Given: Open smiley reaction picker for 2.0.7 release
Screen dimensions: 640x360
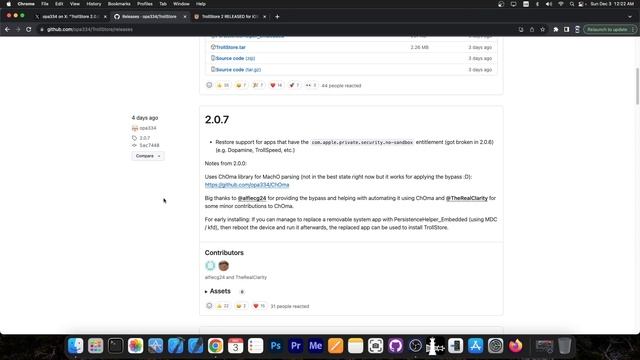Looking at the screenshot, I should 209,306.
